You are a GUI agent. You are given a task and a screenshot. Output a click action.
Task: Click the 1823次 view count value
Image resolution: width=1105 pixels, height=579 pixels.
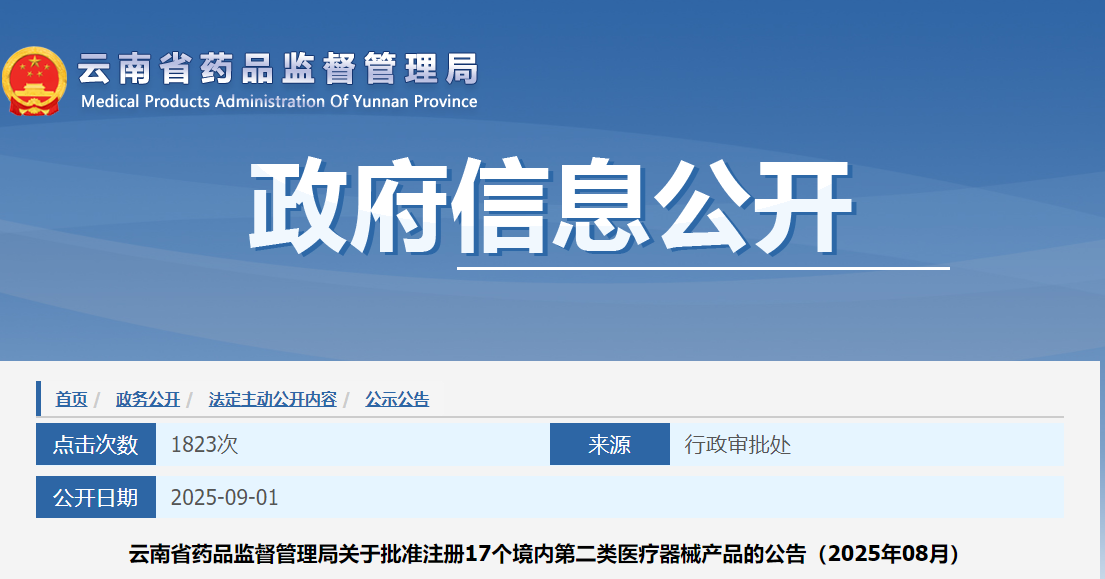click(205, 445)
